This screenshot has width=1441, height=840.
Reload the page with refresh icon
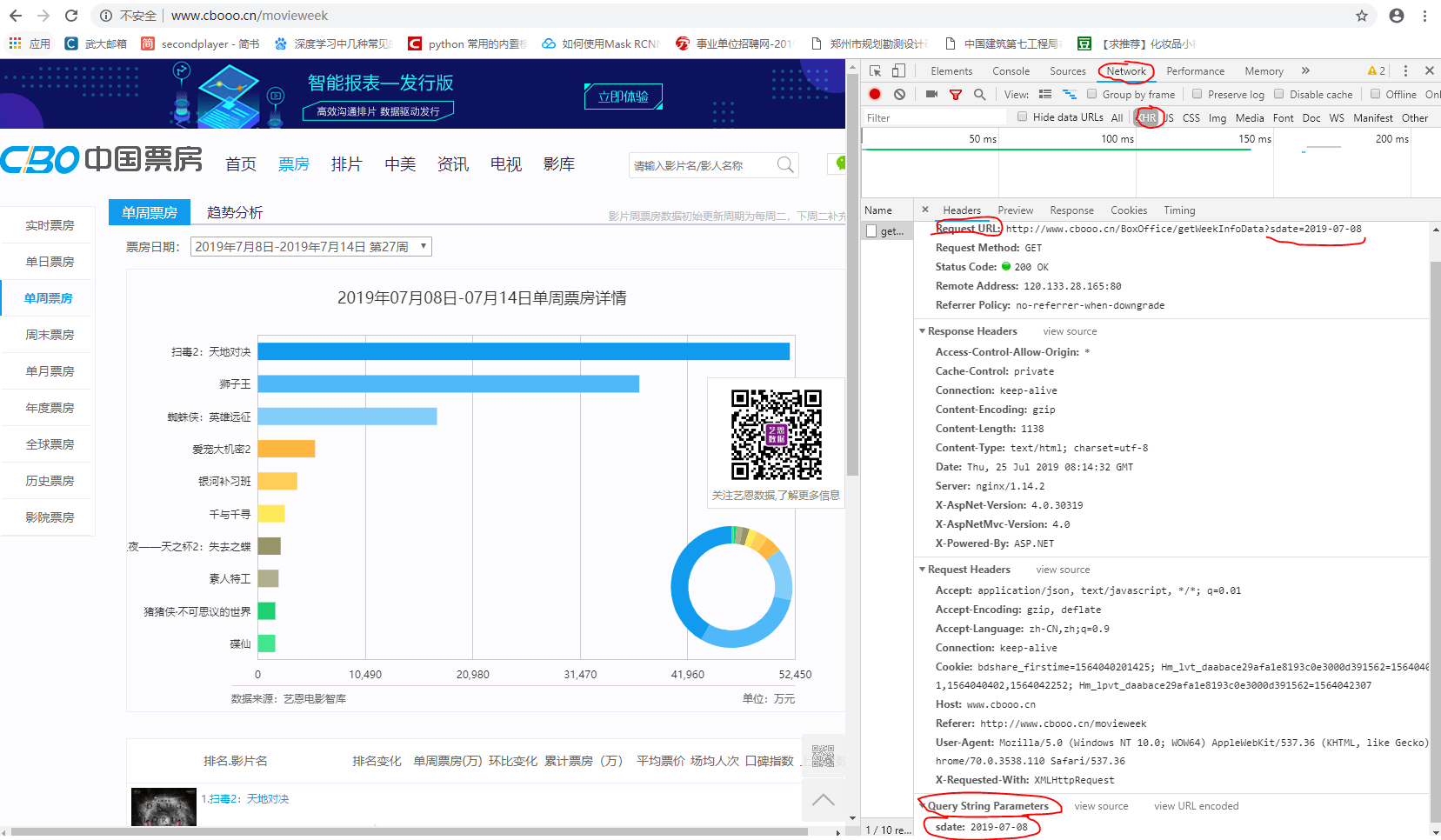(x=71, y=16)
